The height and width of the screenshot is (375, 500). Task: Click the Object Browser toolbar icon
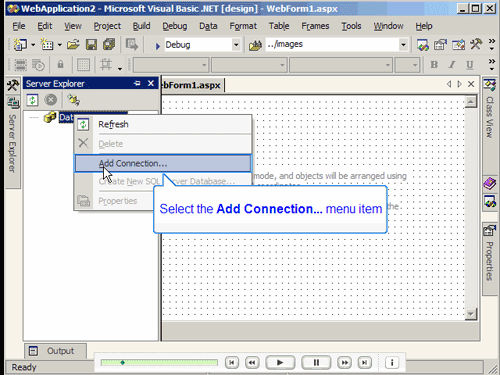click(458, 45)
